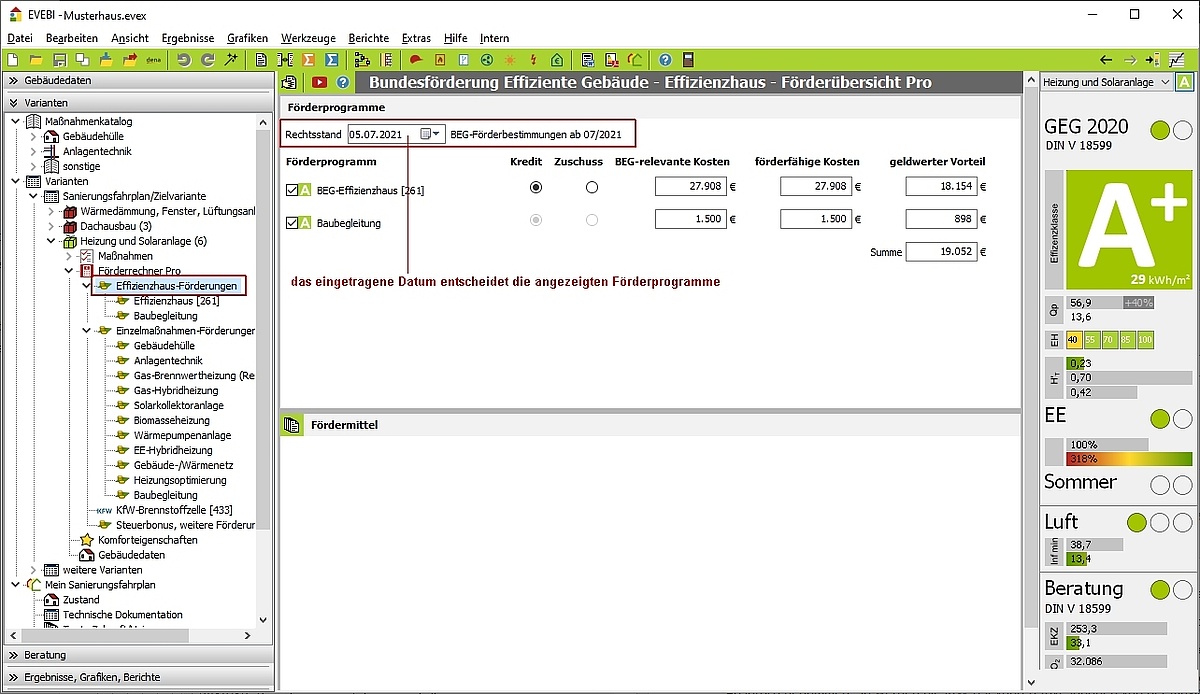Toggle the BEG-Effizienzhaus [261] checkbox
The height and width of the screenshot is (694, 1200).
(x=292, y=189)
